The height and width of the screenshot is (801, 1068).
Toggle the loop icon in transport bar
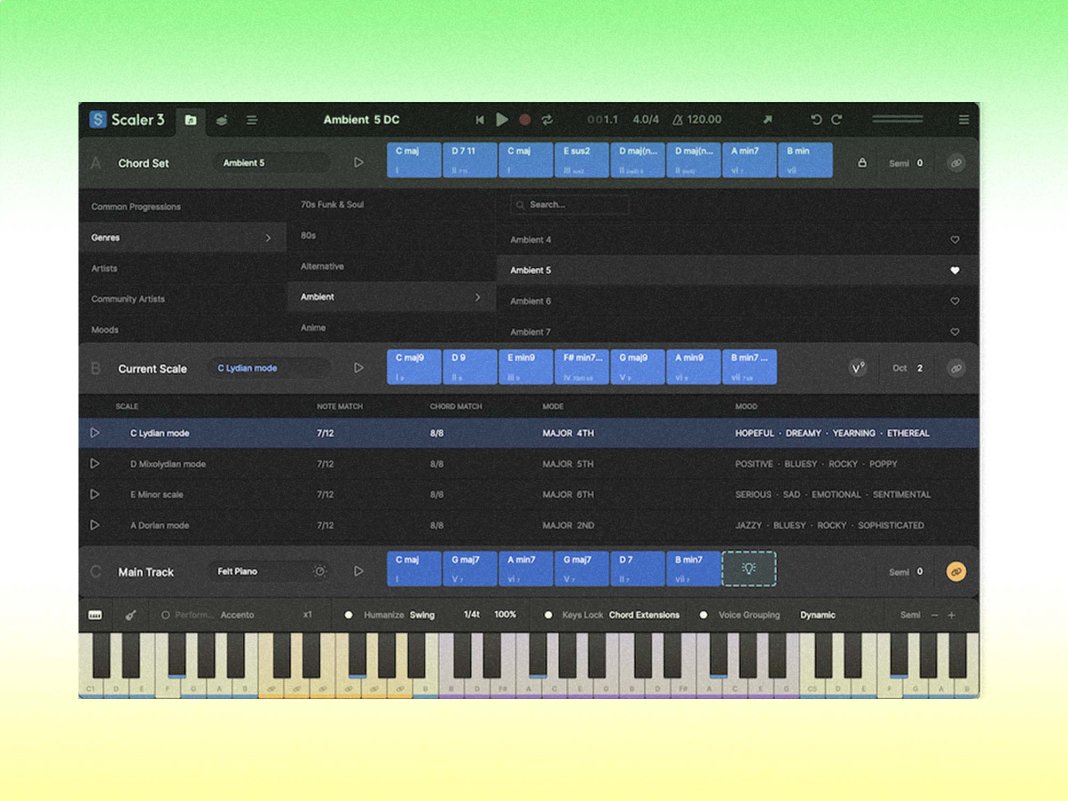(x=547, y=120)
